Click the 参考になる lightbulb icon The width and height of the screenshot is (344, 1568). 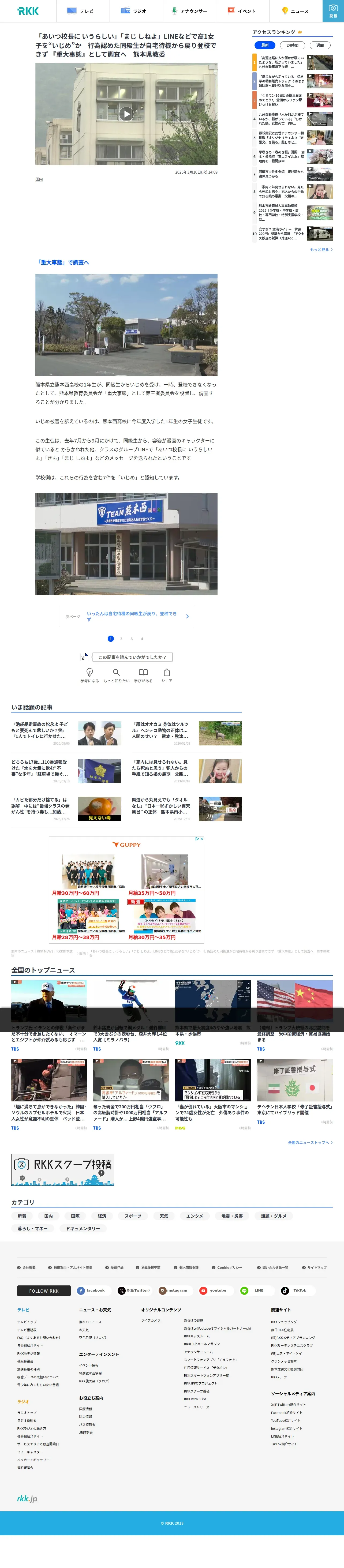pos(89,672)
